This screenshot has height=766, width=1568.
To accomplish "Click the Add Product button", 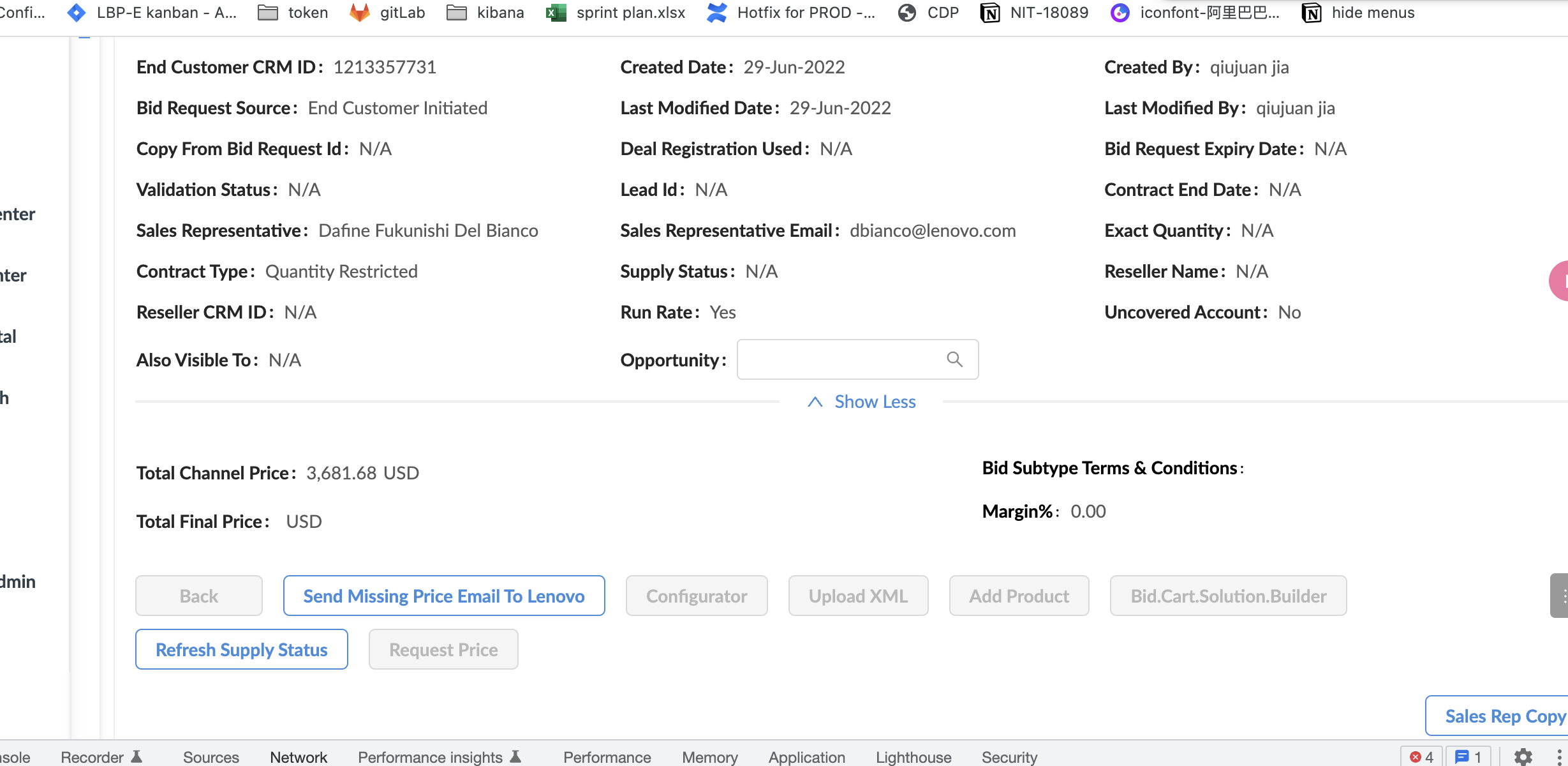I will click(1019, 596).
